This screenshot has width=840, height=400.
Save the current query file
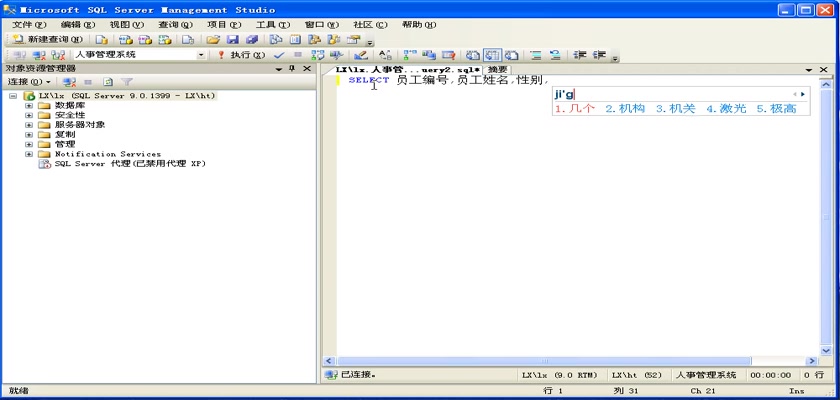click(x=232, y=40)
